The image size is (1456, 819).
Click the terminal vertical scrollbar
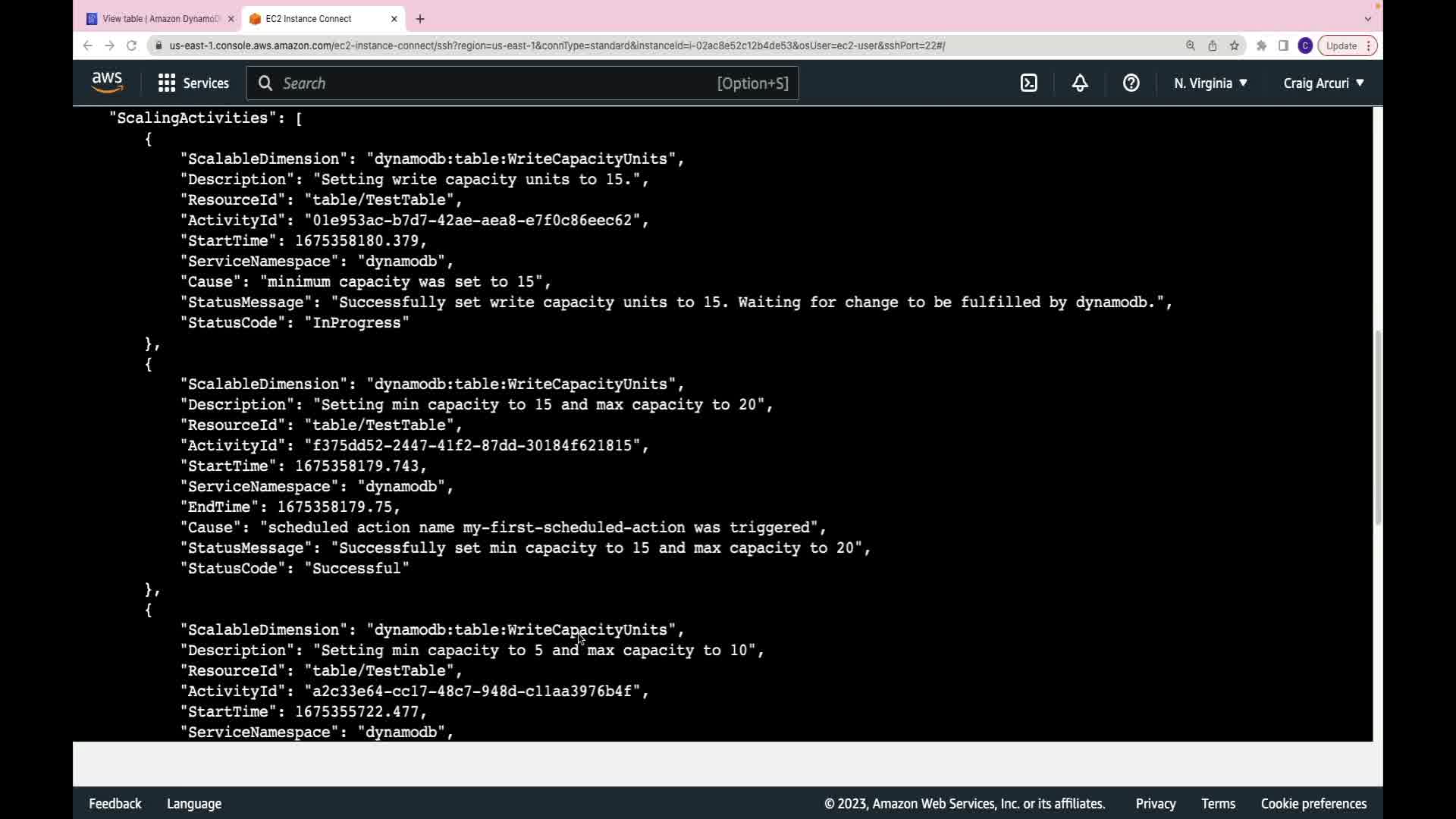[1377, 427]
